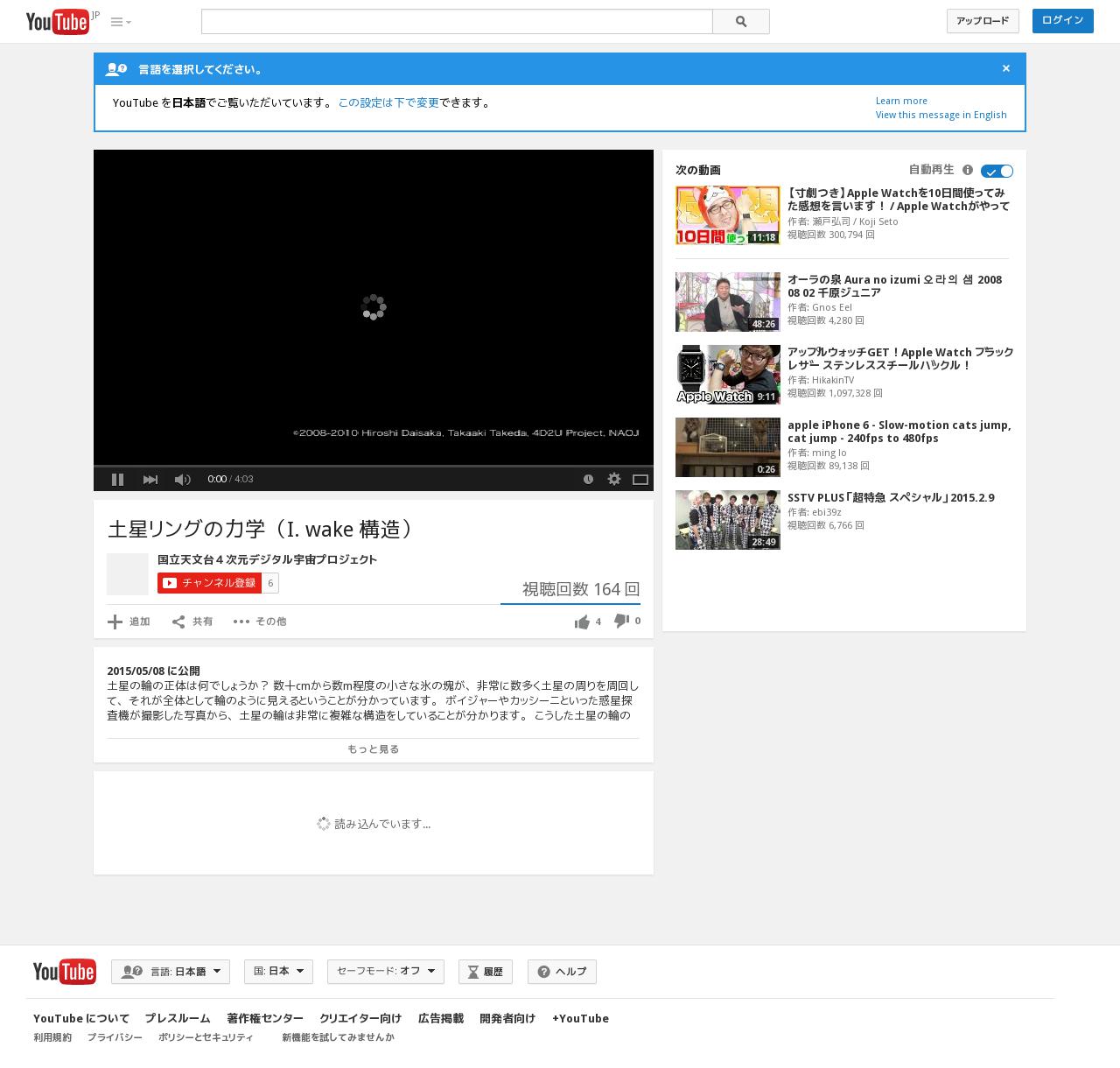Image resolution: width=1120 pixels, height=1068 pixels.
Task: Open 新機能を試してみませんか link
Action: [338, 1037]
